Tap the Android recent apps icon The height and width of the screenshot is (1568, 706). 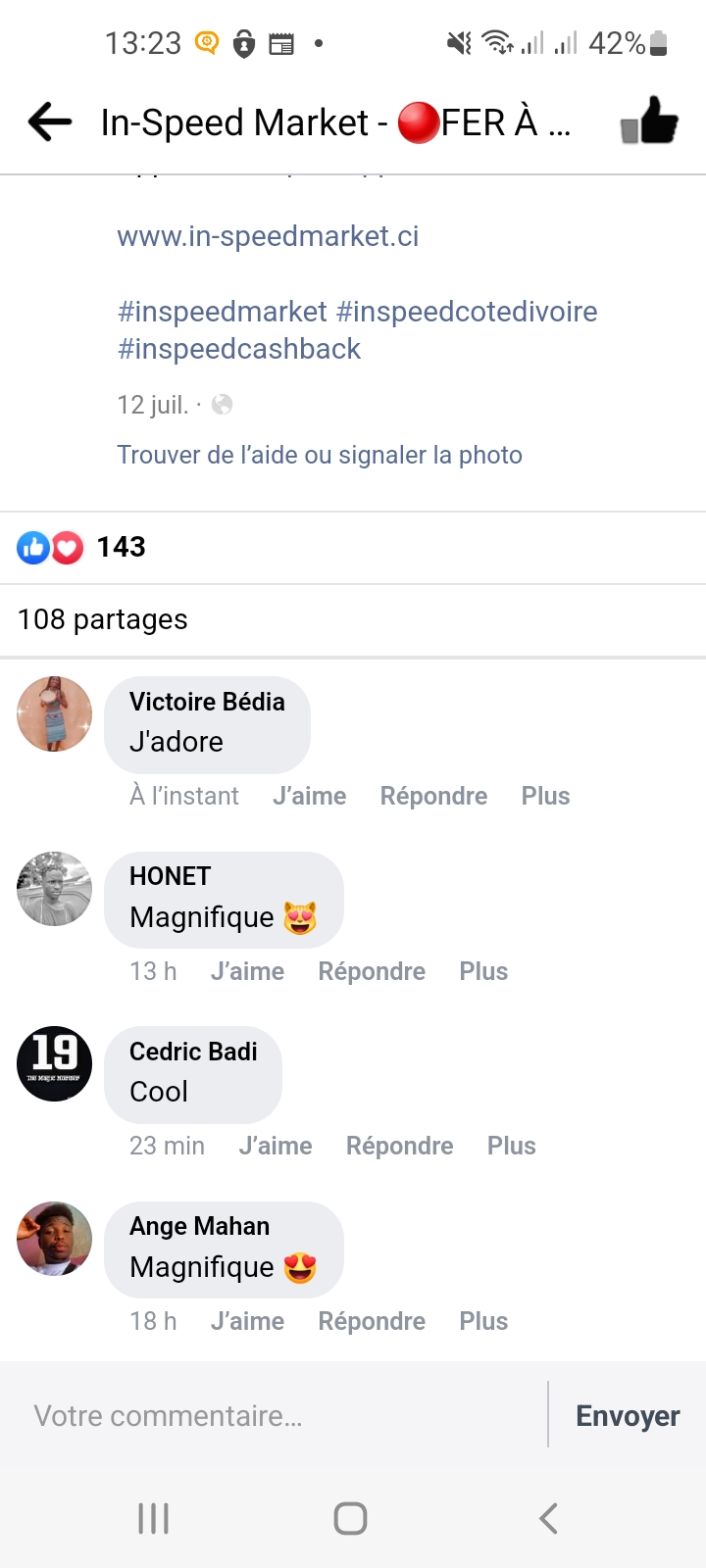[x=154, y=1518]
